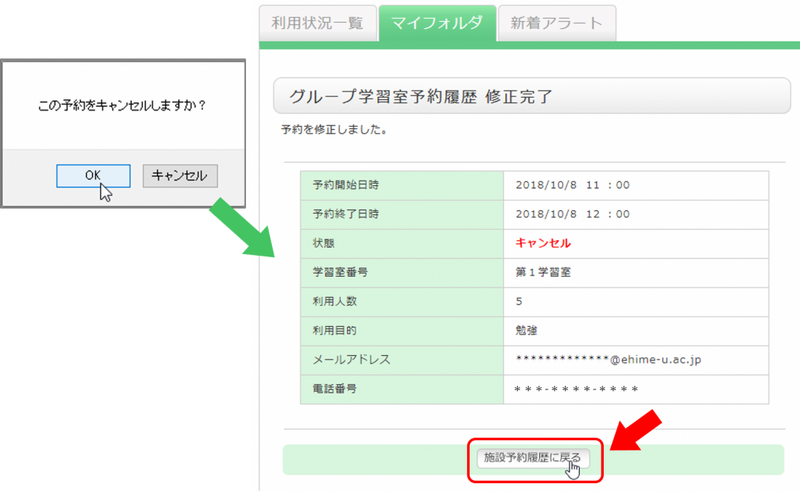Screen dimensions: 800x491
Task: Click the 施設予約履歴に戻る button
Action: pos(532,458)
